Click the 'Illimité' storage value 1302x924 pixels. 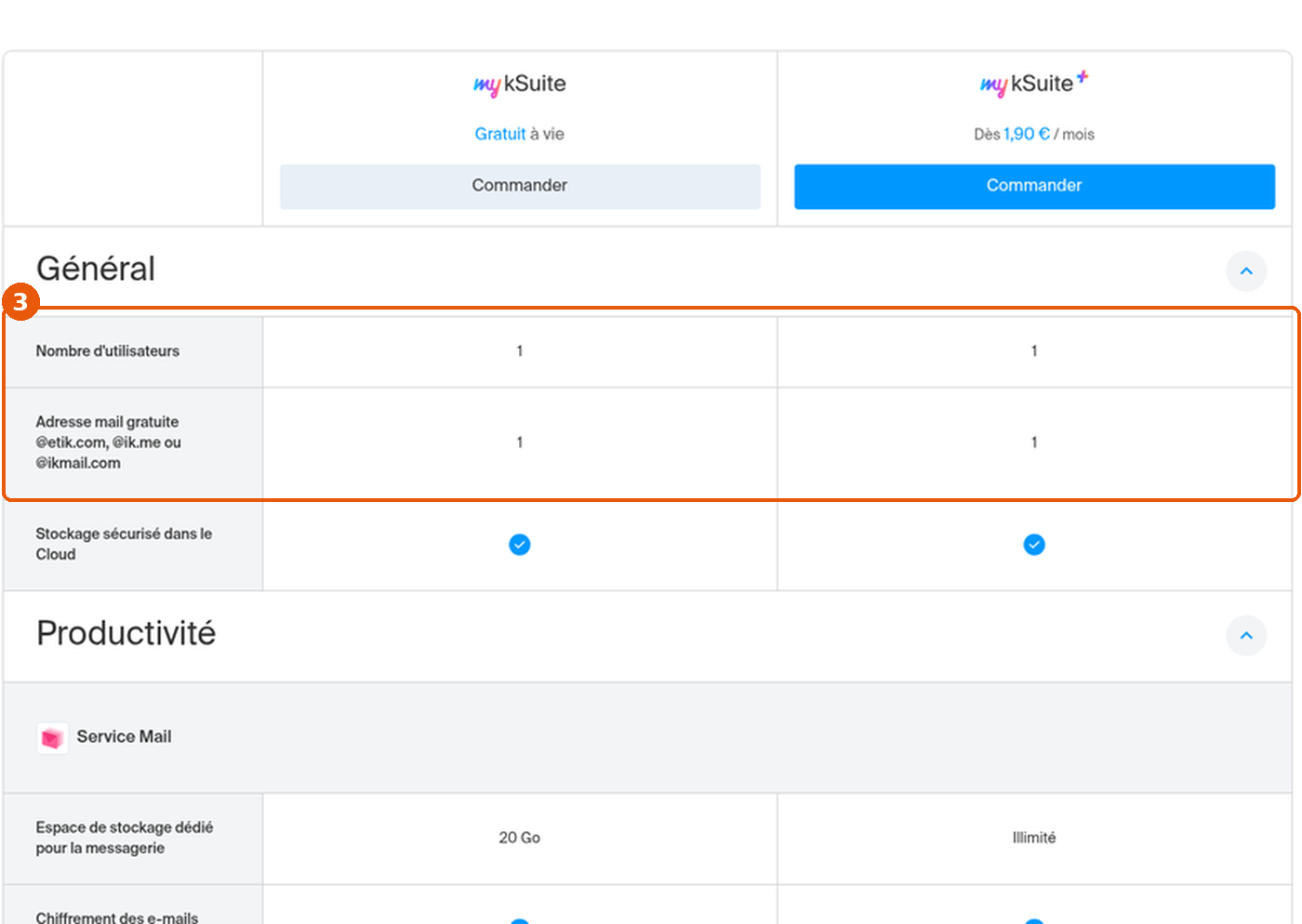point(1034,838)
